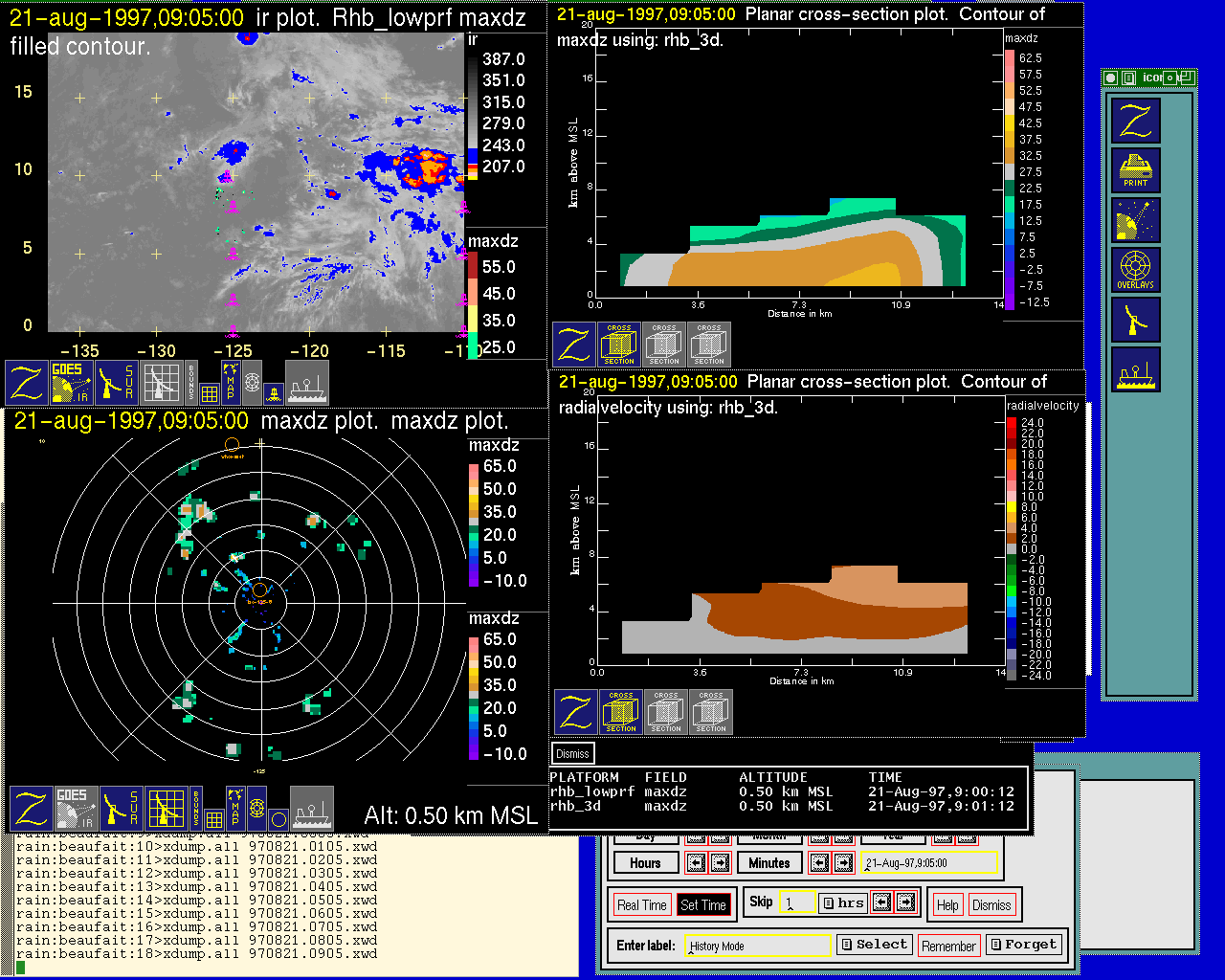The height and width of the screenshot is (980, 1225).
Task: Select the ship icon in the side icon bar
Action: [1135, 370]
